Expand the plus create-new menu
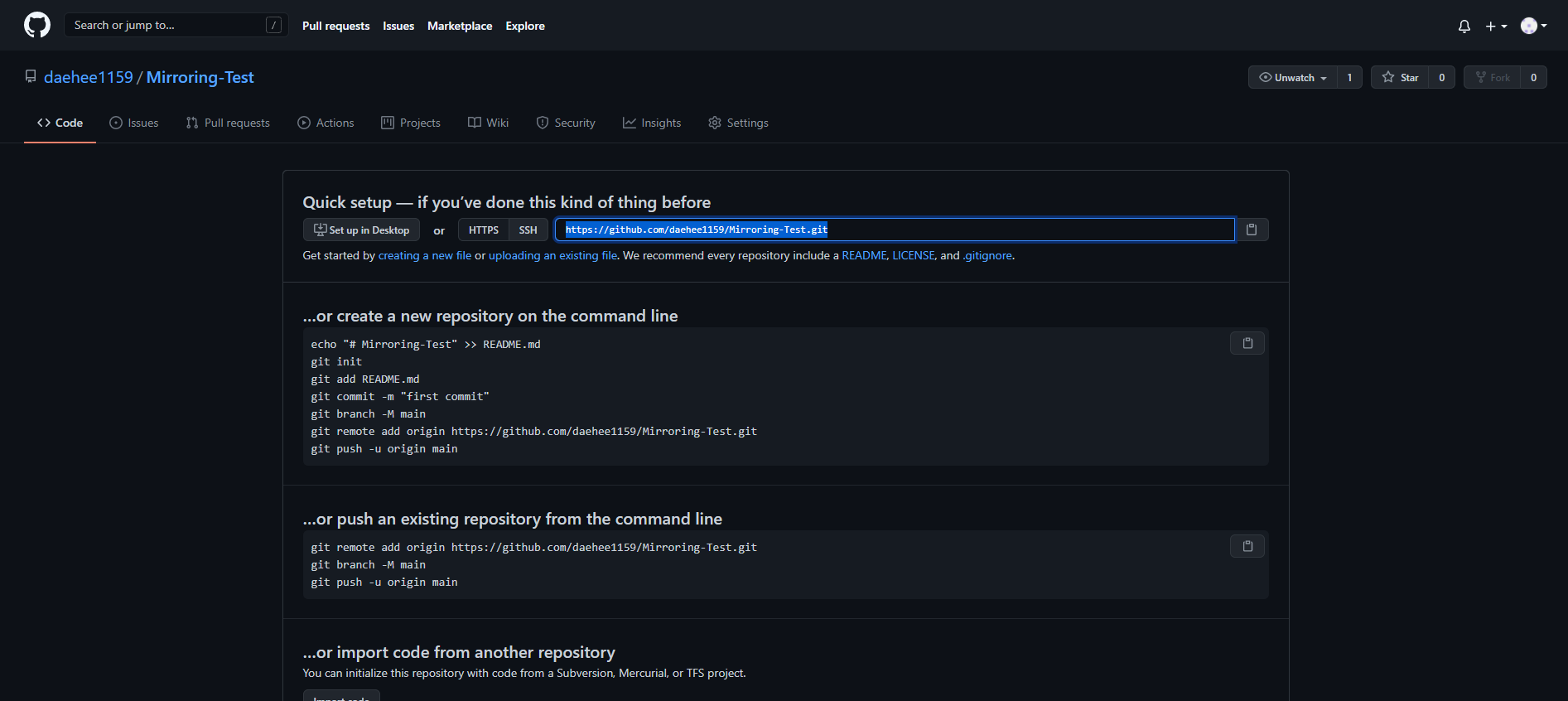The height and width of the screenshot is (701, 1568). click(x=1496, y=26)
